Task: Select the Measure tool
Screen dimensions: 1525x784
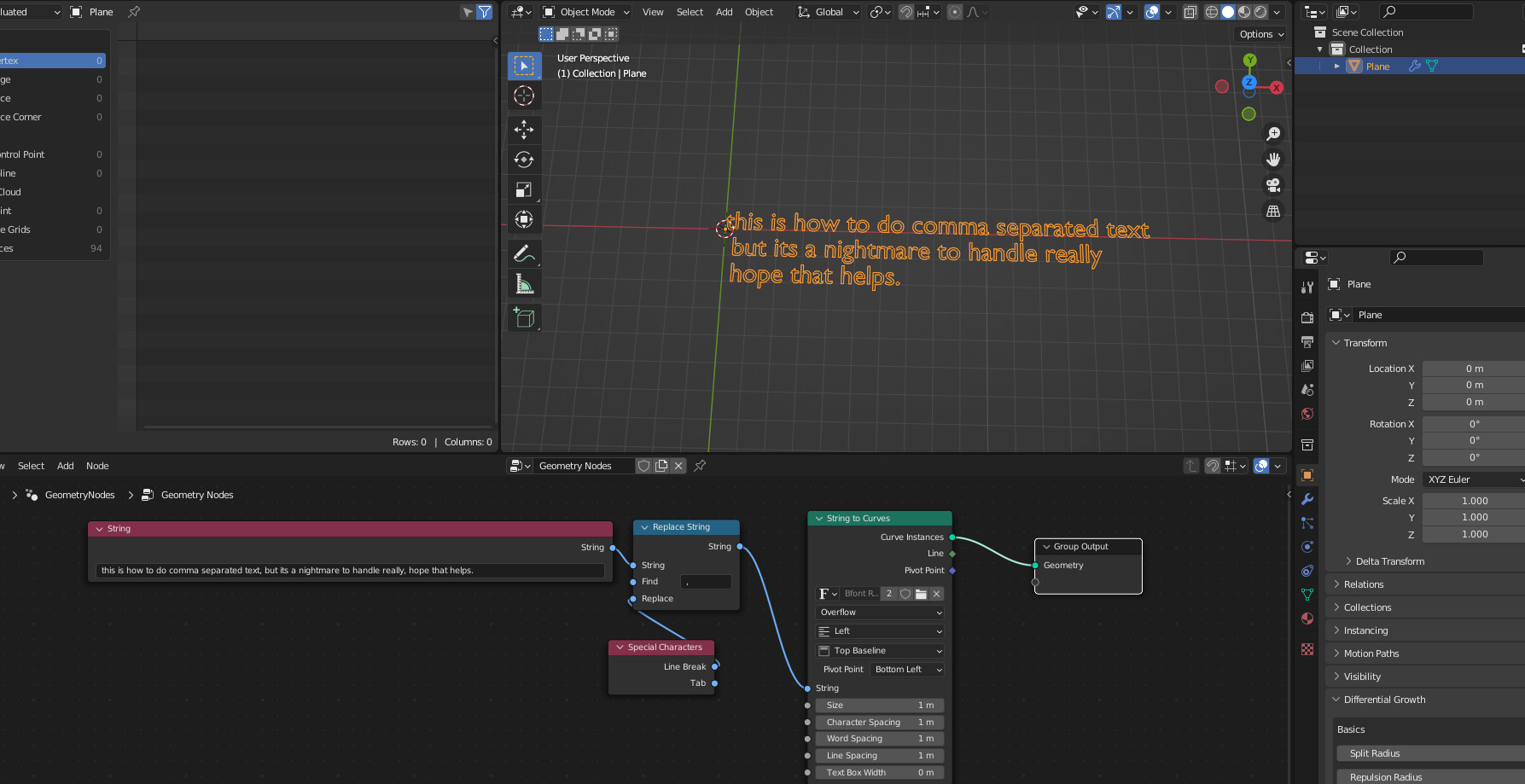Action: (x=524, y=283)
